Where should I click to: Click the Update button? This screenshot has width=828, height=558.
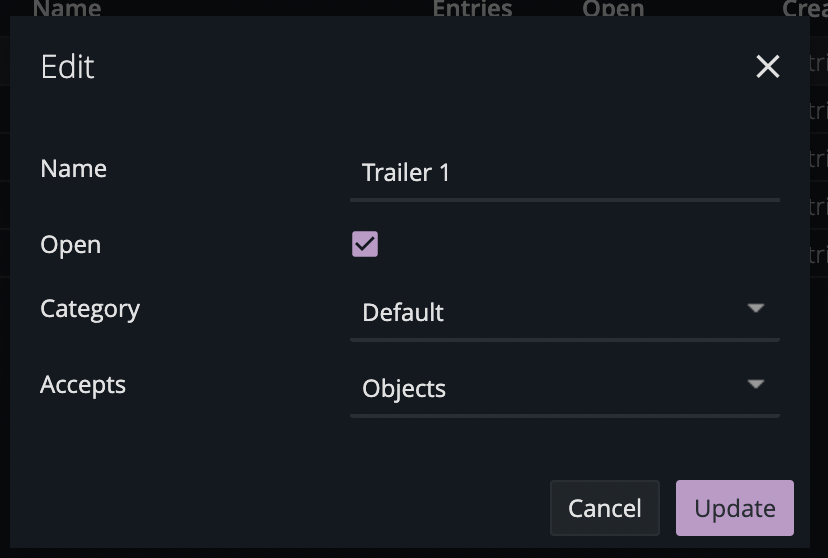pyautogui.click(x=735, y=508)
